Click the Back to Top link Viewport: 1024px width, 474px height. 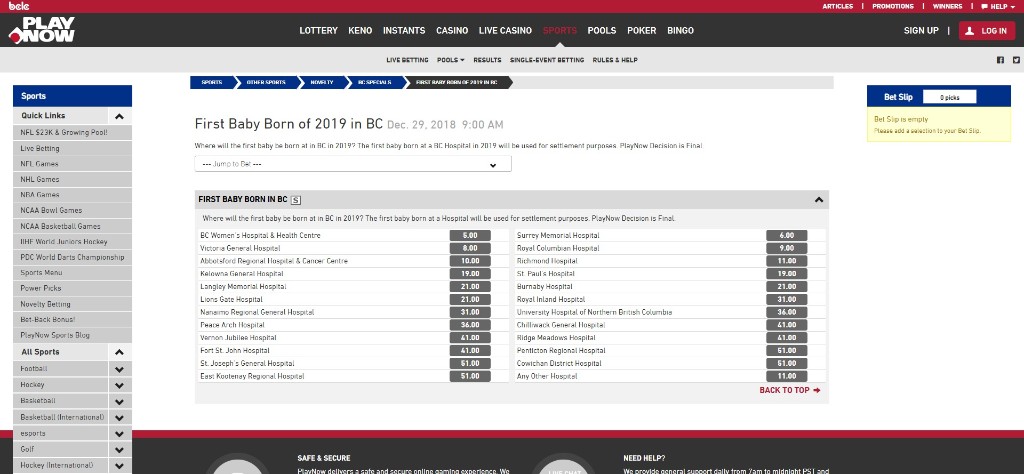click(x=789, y=391)
